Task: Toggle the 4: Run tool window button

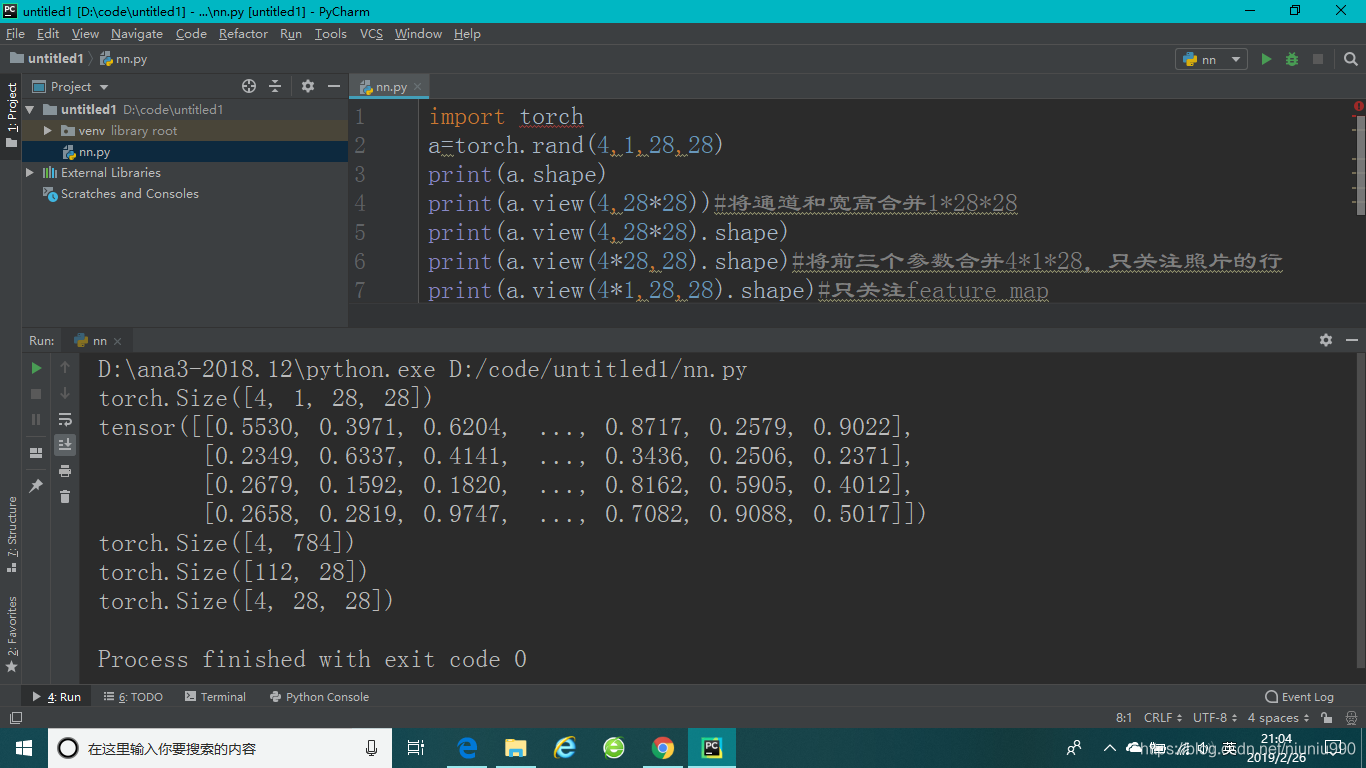Action: tap(57, 697)
